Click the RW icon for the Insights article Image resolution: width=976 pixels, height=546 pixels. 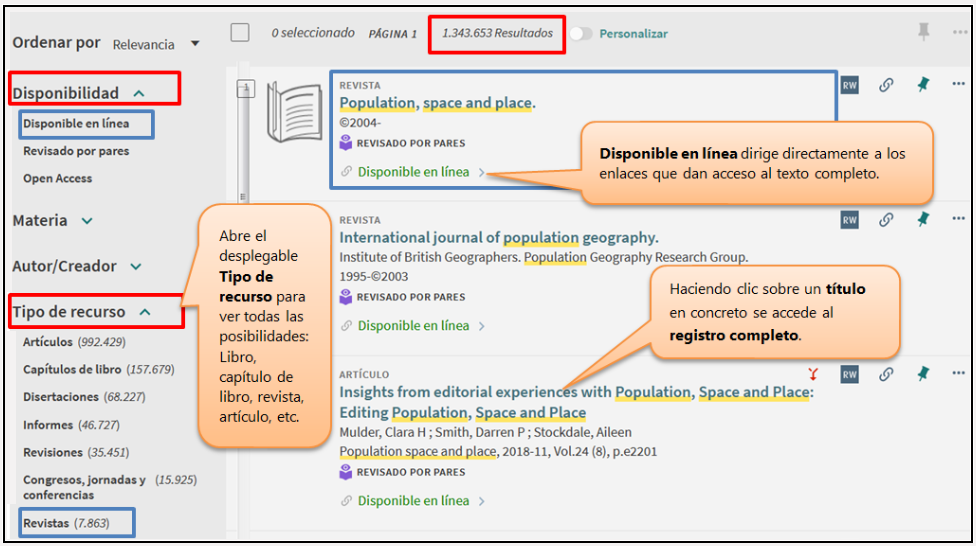[849, 374]
